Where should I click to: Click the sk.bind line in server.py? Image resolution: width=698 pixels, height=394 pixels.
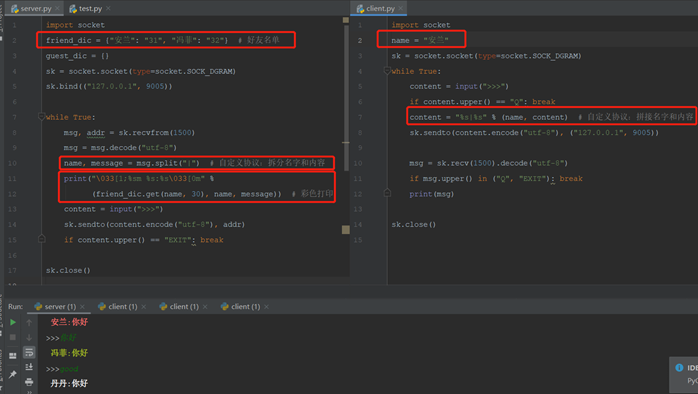(x=109, y=86)
